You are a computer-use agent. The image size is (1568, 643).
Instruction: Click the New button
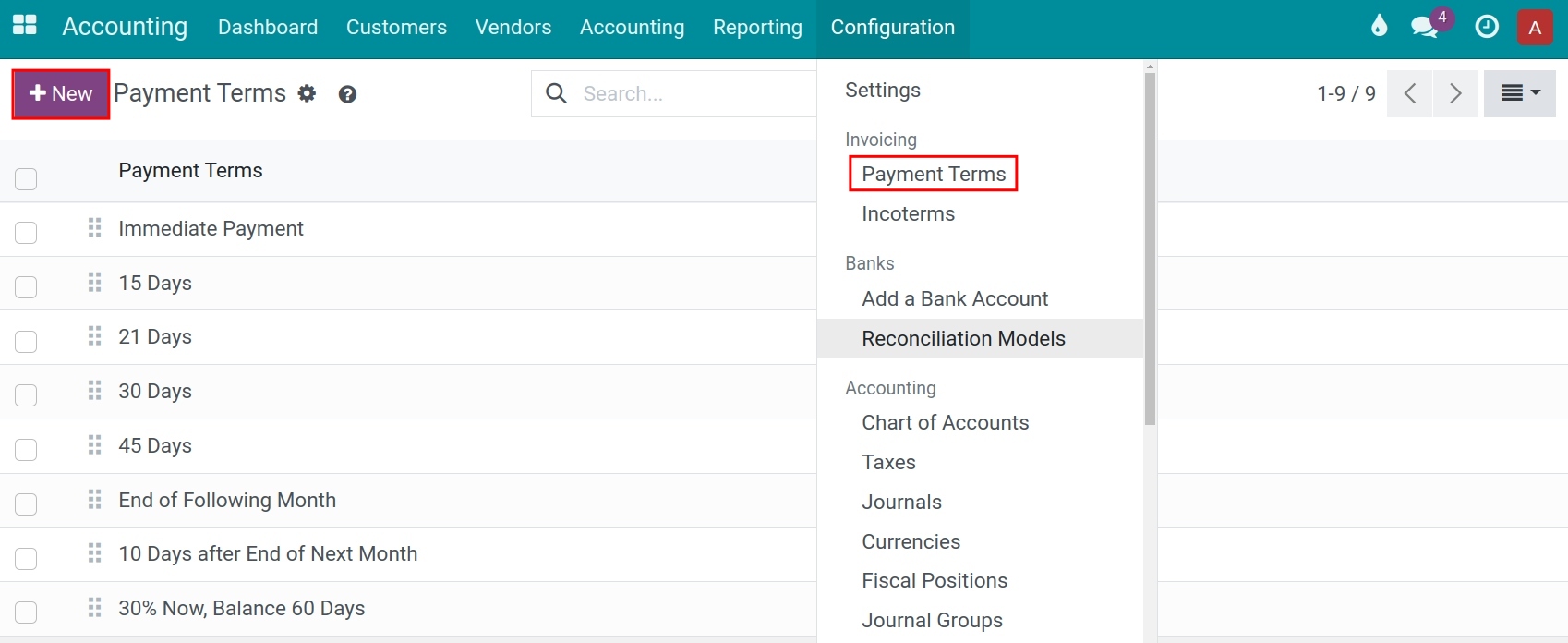click(x=61, y=93)
